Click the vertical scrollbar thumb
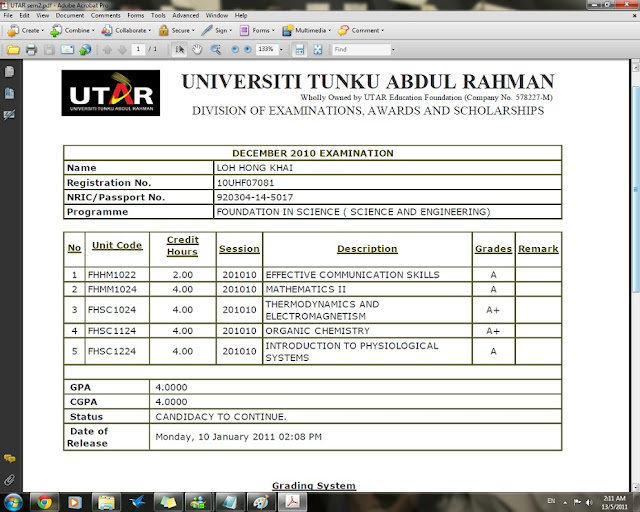Screen dimensions: 640x512 (636, 189)
